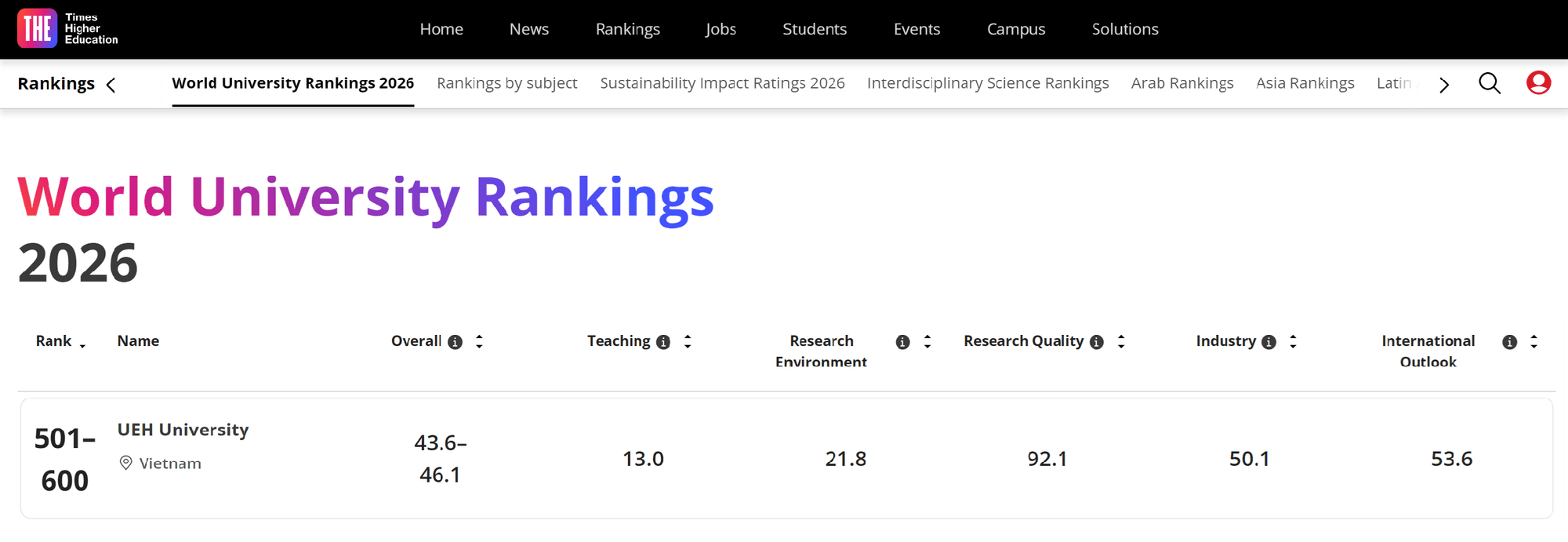1568x542 pixels.
Task: Switch to Rankings by subject tab
Action: coord(507,83)
